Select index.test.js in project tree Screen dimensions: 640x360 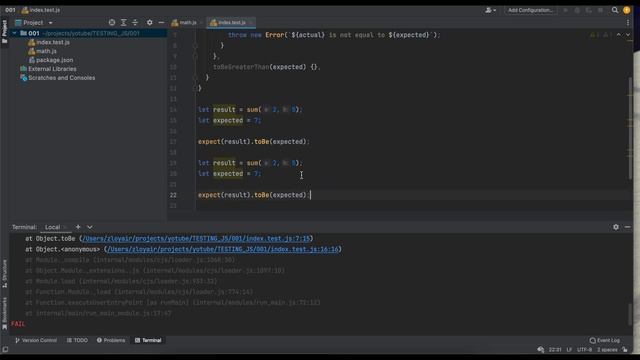(49, 42)
